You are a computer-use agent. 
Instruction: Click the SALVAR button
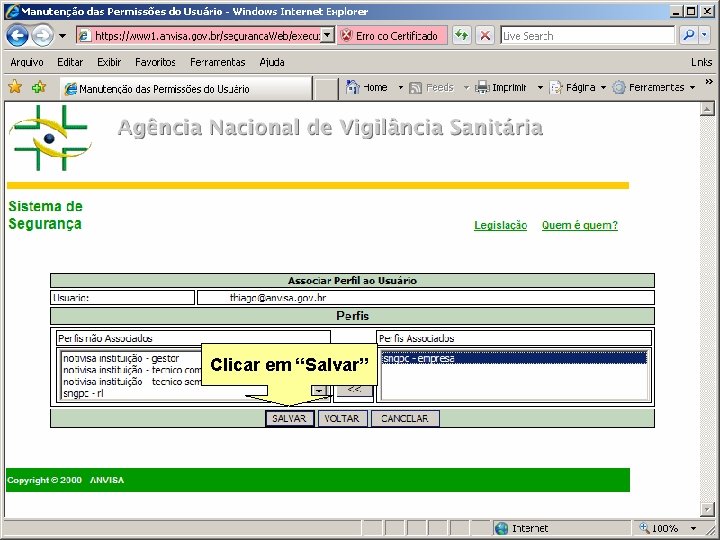click(289, 418)
